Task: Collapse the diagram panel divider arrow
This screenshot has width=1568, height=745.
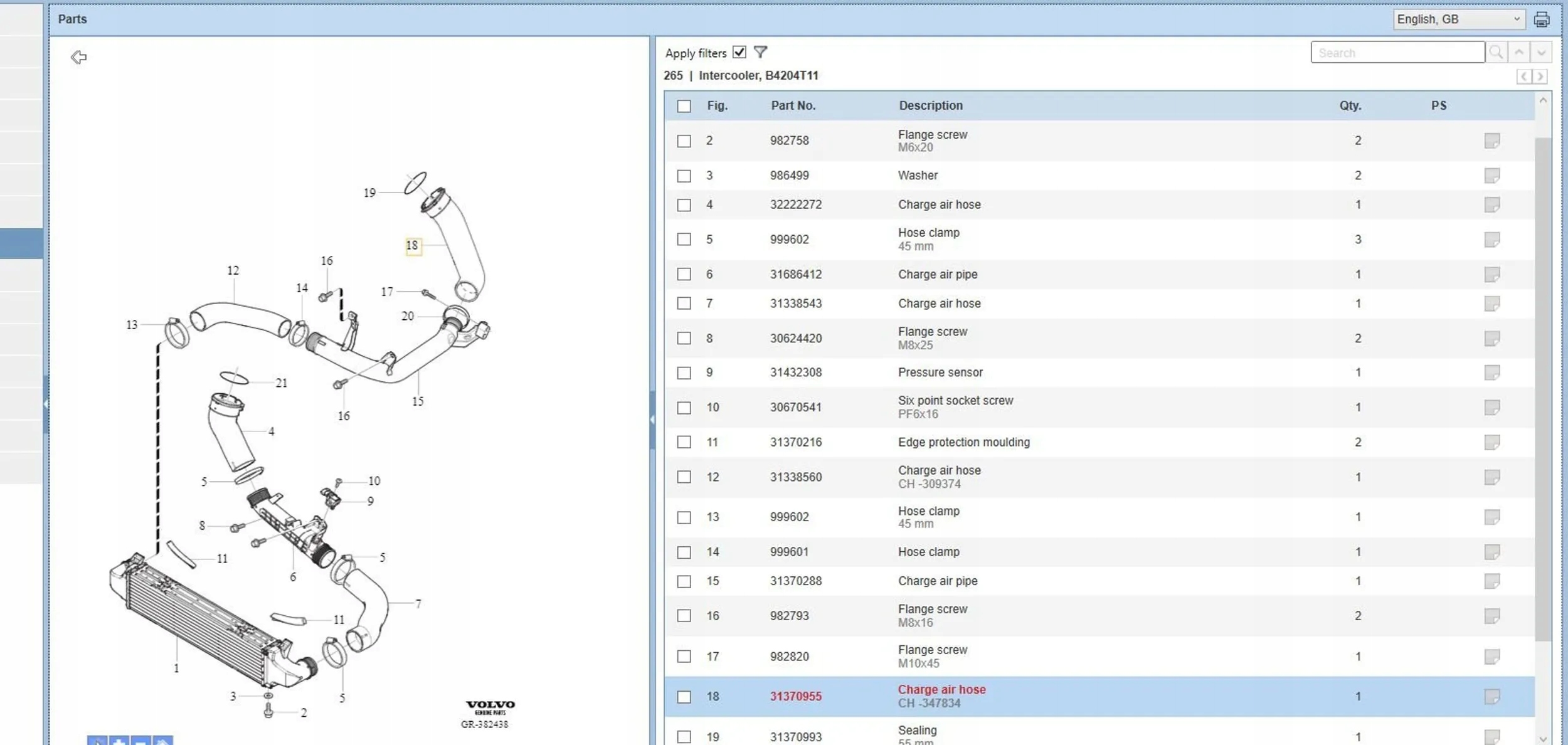Action: (652, 419)
